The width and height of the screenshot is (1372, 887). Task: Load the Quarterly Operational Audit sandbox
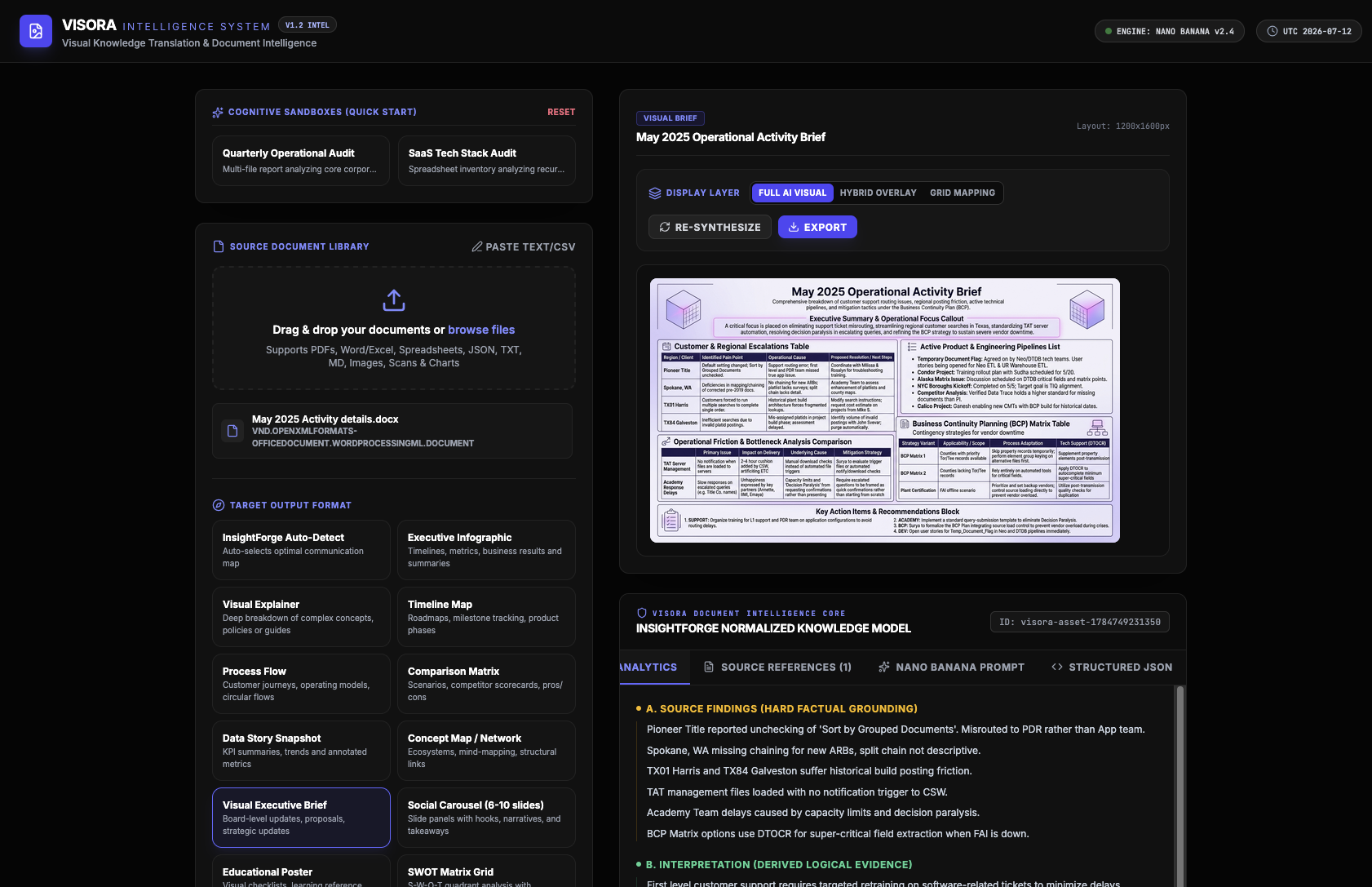(301, 161)
